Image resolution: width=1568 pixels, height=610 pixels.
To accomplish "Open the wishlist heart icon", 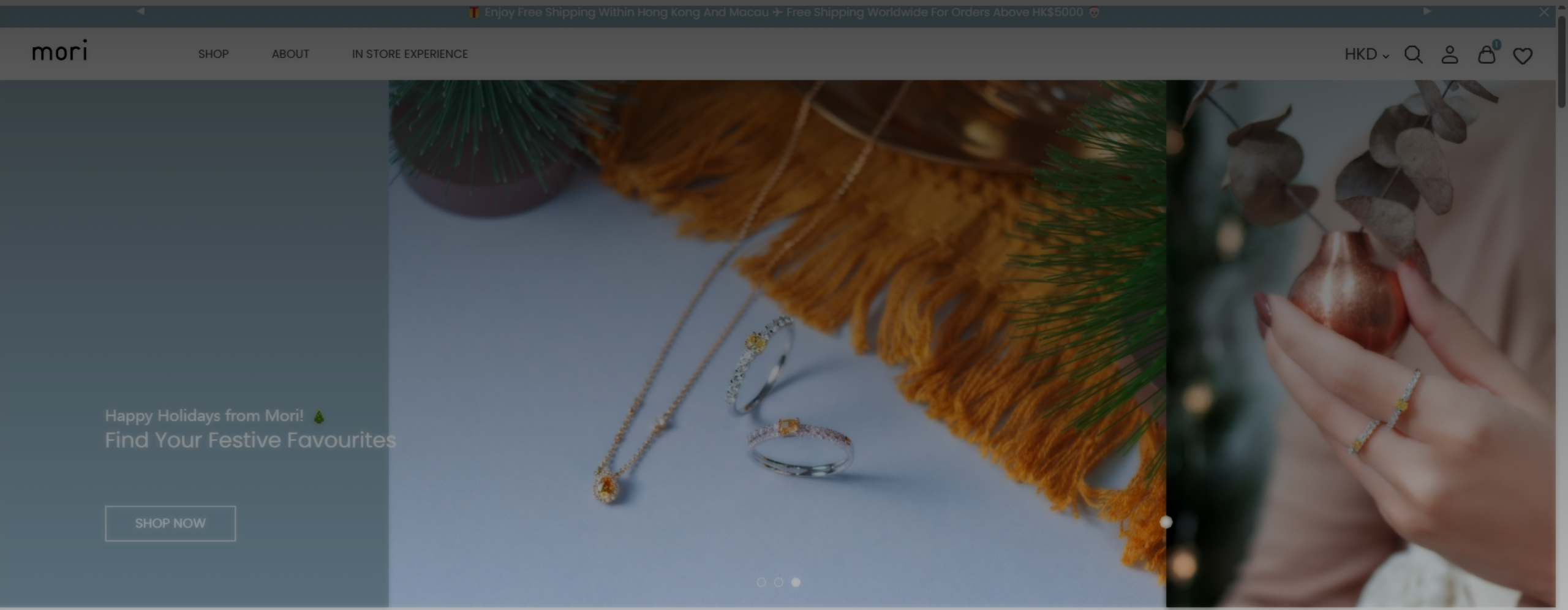I will 1523,55.
